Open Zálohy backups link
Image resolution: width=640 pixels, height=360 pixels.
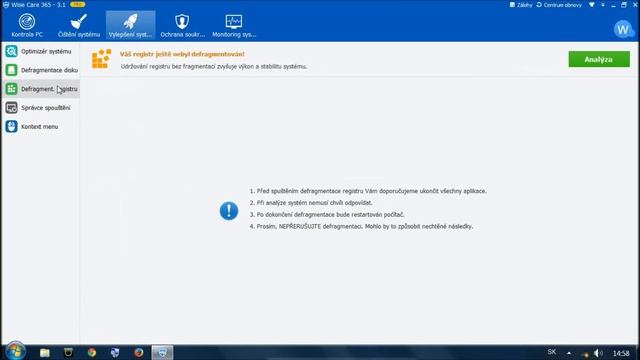[521, 5]
